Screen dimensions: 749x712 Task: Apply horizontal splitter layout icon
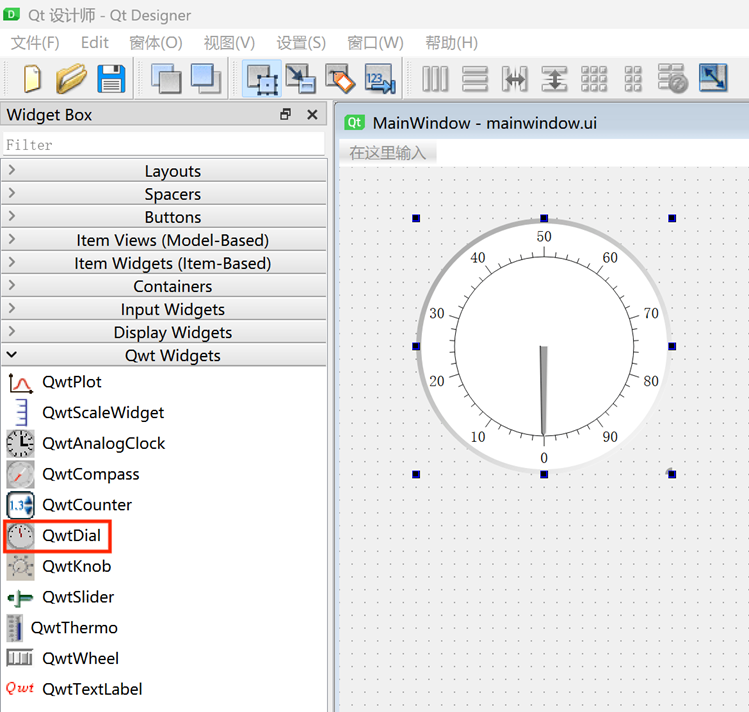514,79
